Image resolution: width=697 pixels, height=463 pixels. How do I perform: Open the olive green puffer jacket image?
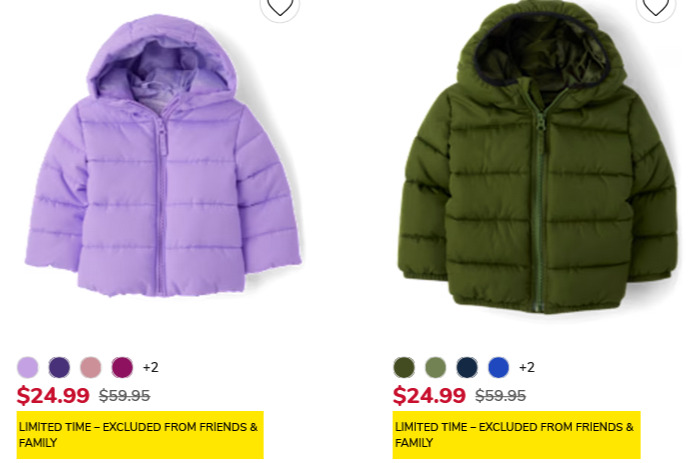(537, 158)
